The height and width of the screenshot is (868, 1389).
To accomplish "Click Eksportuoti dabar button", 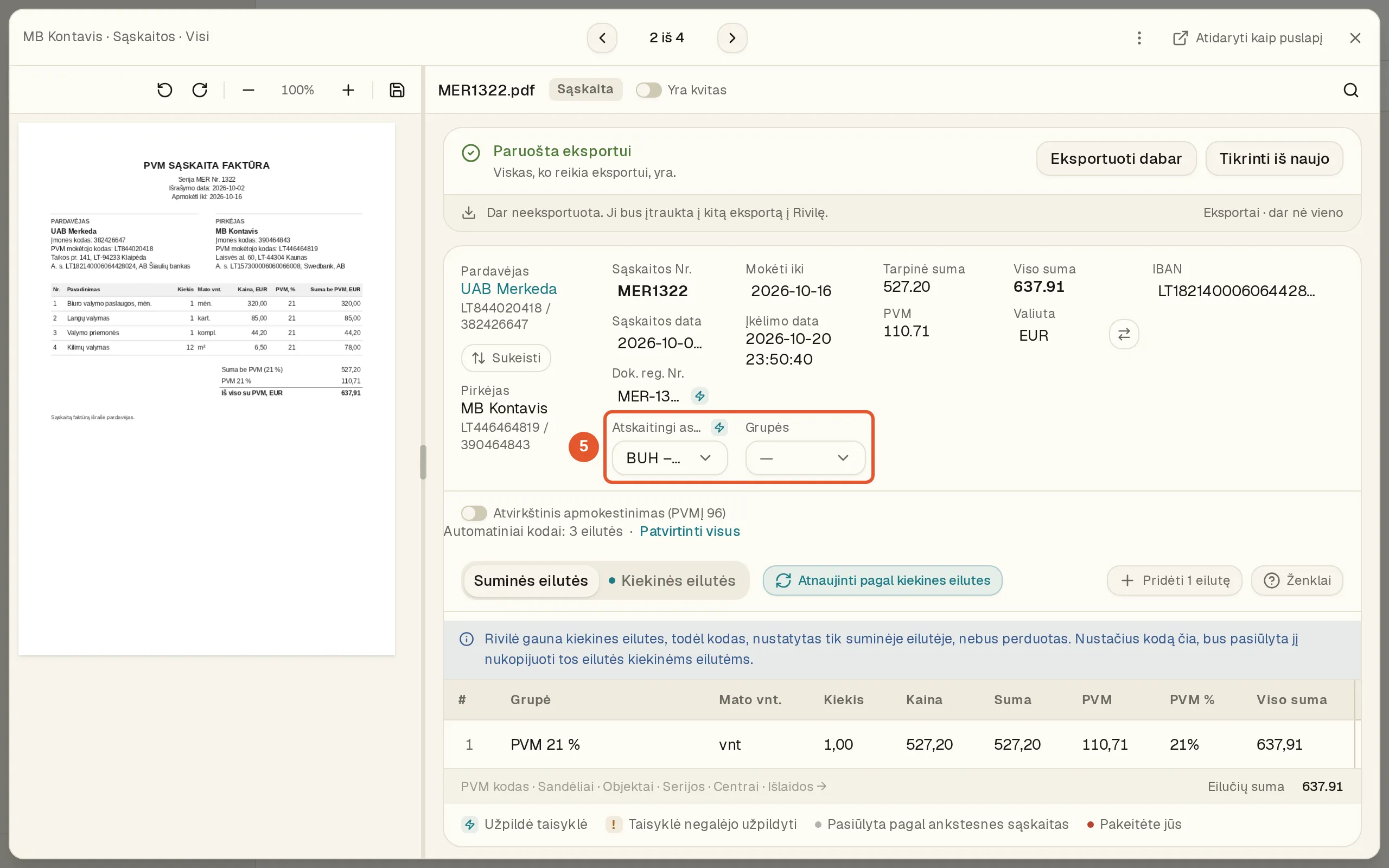I will pyautogui.click(x=1116, y=158).
